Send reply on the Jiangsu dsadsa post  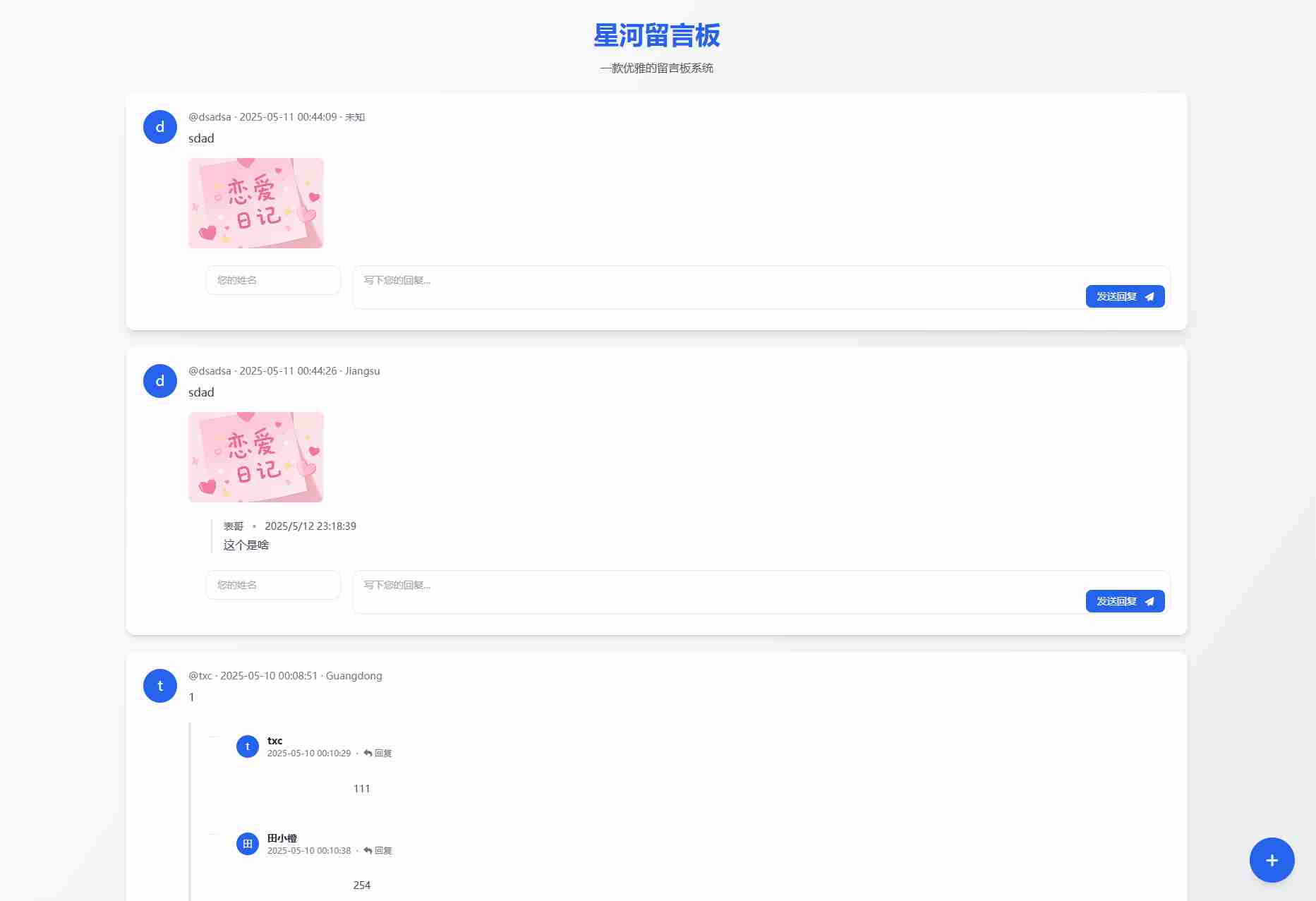[1125, 601]
